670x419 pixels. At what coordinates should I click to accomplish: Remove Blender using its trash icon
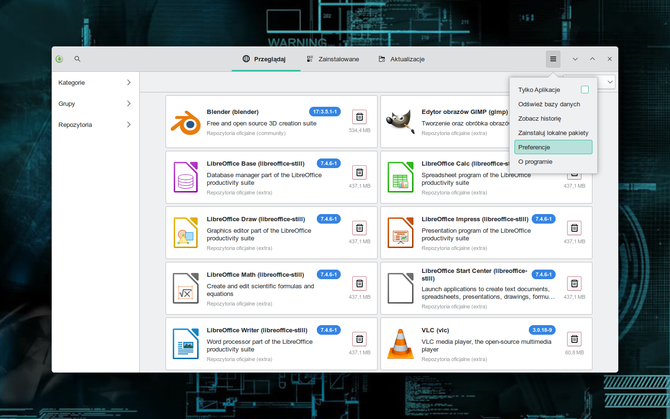point(359,117)
